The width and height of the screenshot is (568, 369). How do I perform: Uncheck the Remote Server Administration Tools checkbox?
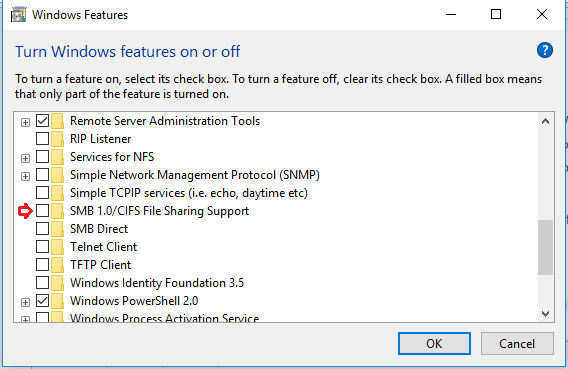pyautogui.click(x=42, y=121)
